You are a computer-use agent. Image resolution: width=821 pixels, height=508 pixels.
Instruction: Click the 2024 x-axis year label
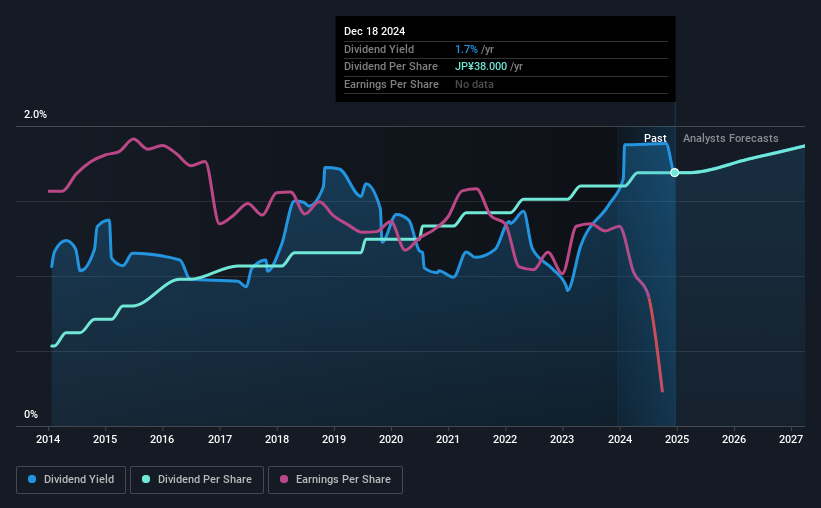point(619,439)
